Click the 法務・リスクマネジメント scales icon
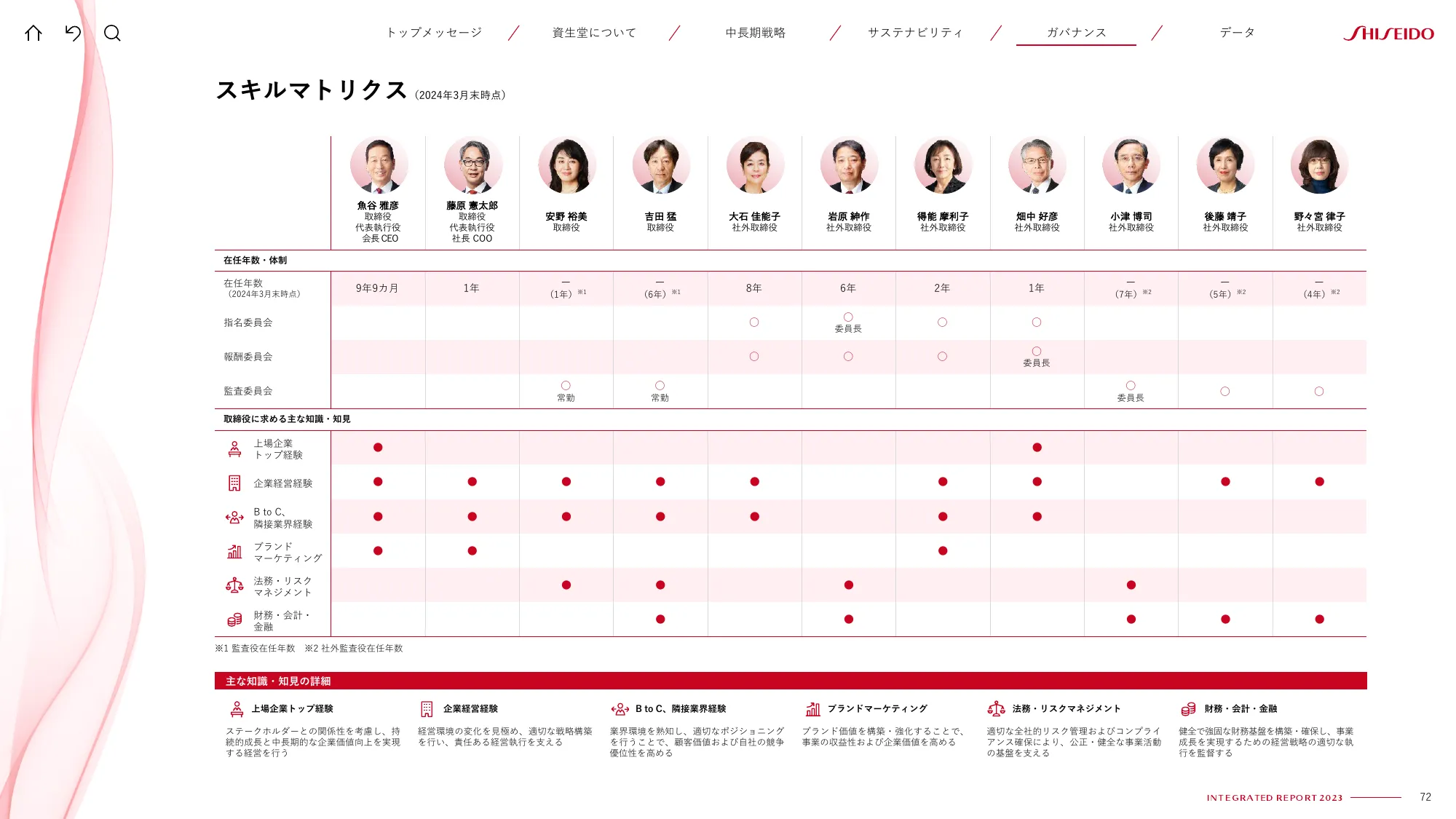1456x819 pixels. click(234, 585)
